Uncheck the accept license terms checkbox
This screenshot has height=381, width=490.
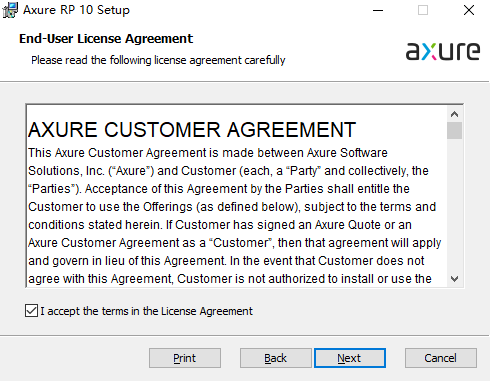point(31,311)
